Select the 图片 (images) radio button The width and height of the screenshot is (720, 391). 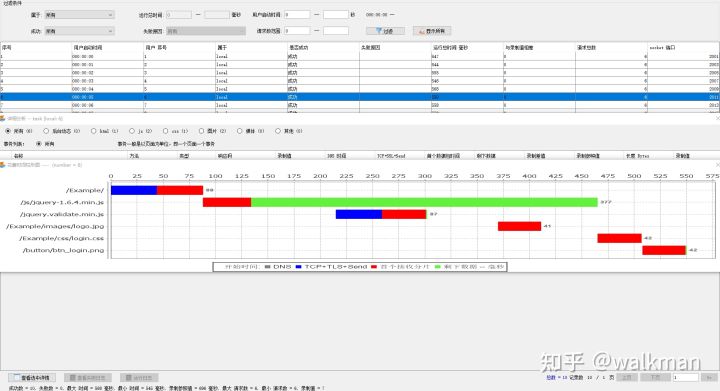click(201, 131)
